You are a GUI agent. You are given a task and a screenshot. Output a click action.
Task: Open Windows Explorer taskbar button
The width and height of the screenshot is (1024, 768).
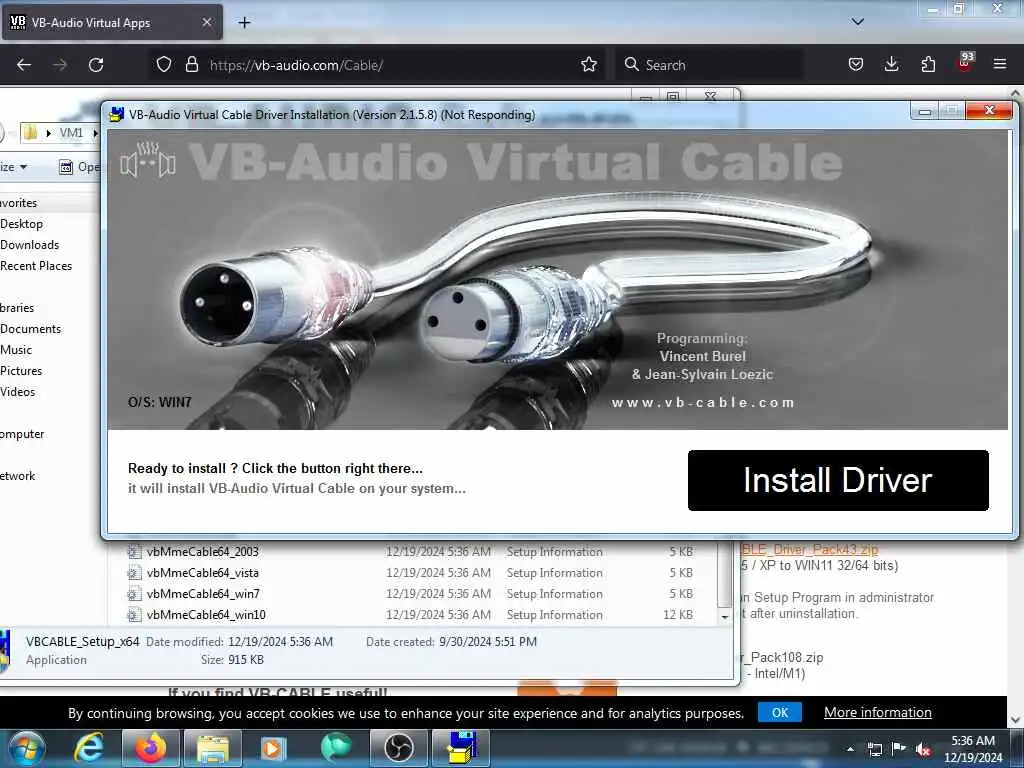coord(213,748)
